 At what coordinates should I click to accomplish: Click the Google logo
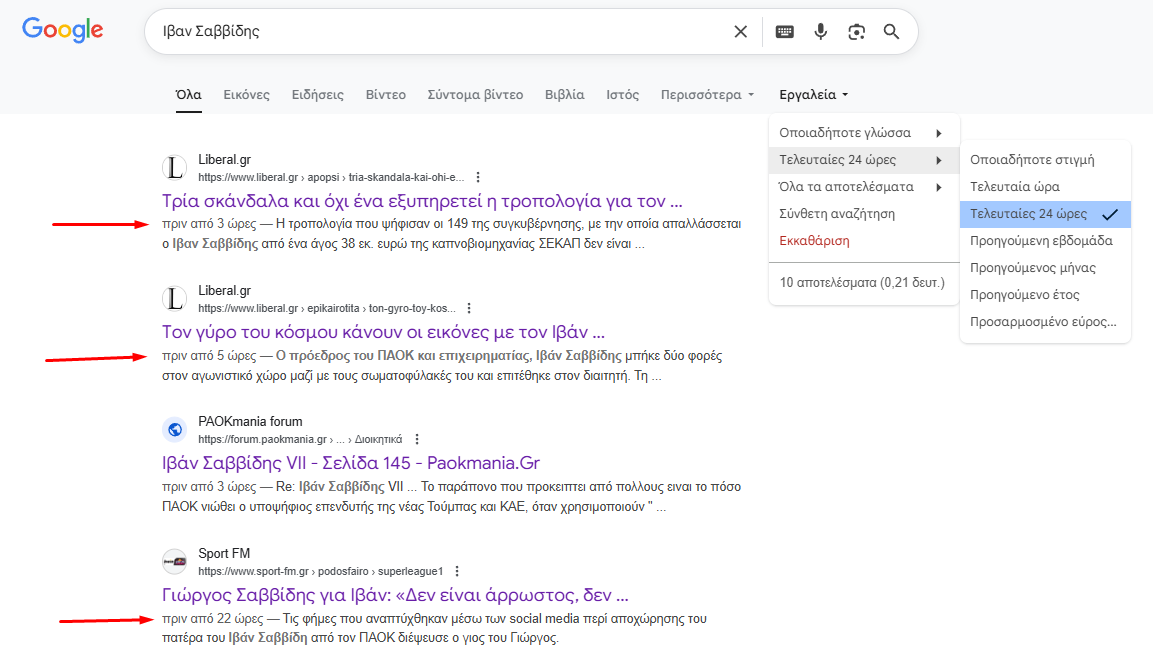(x=63, y=30)
